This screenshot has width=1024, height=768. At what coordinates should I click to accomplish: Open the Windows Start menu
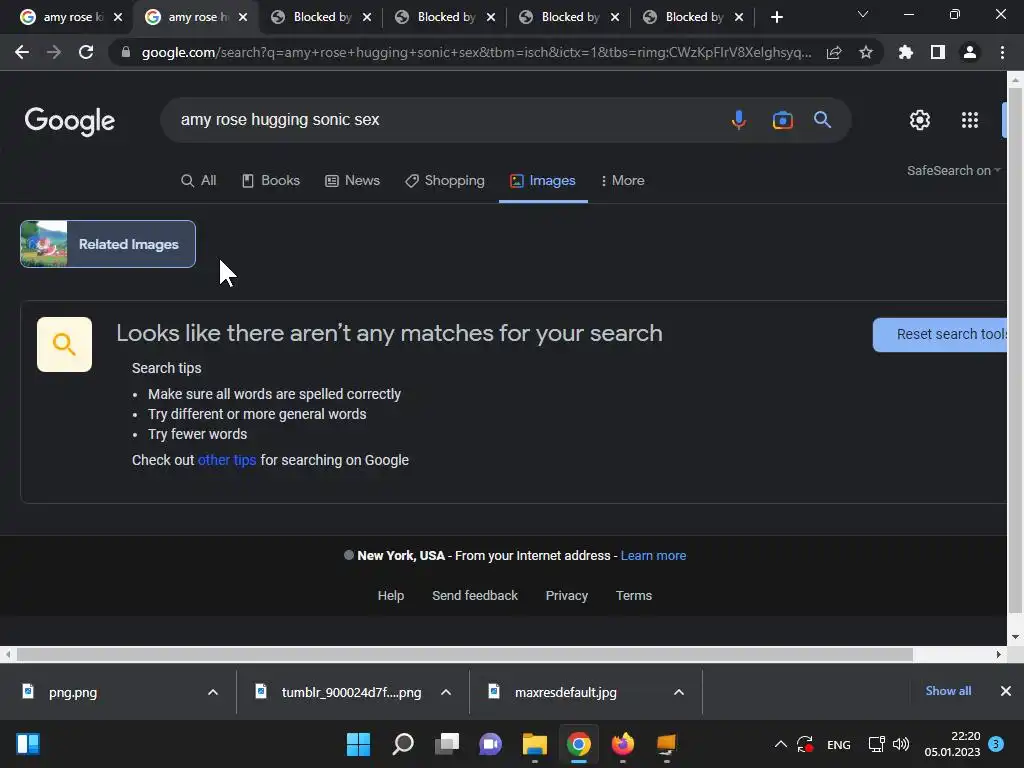pos(358,744)
